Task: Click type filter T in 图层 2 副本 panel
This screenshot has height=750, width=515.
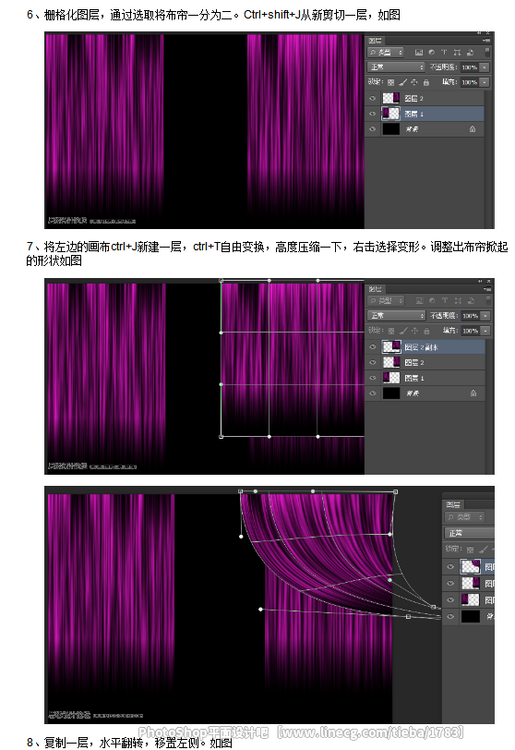Action: click(x=445, y=300)
